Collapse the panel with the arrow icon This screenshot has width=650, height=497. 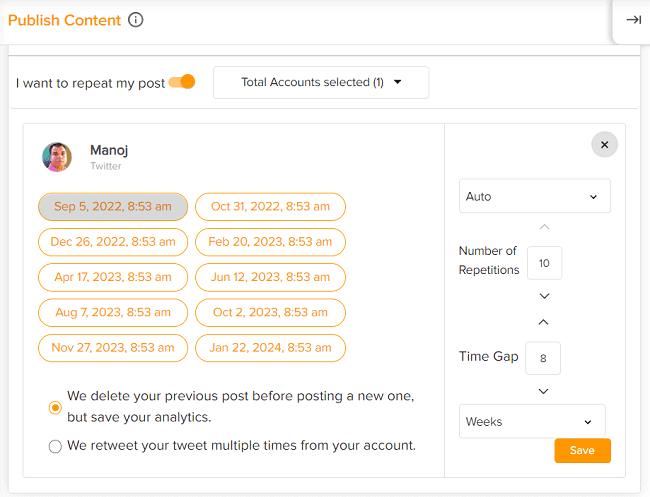[633, 20]
